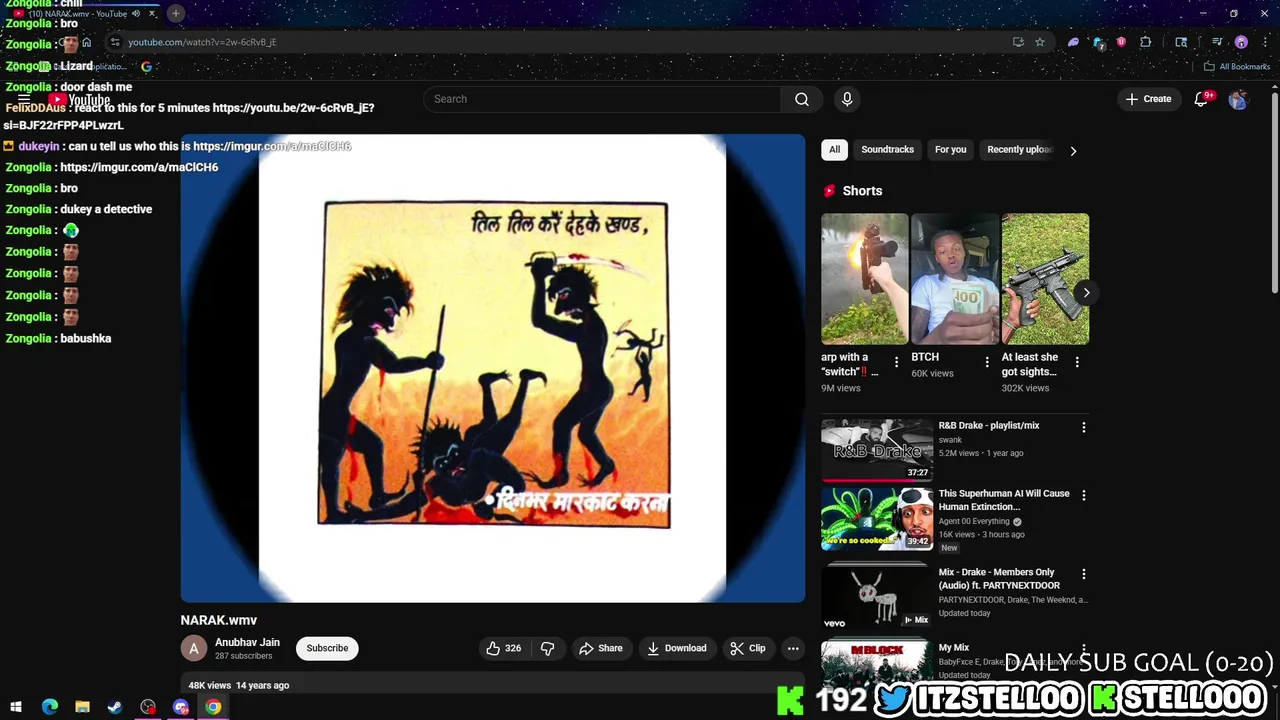The height and width of the screenshot is (720, 1280).
Task: Select the Soundtracks filter chip
Action: 887,150
